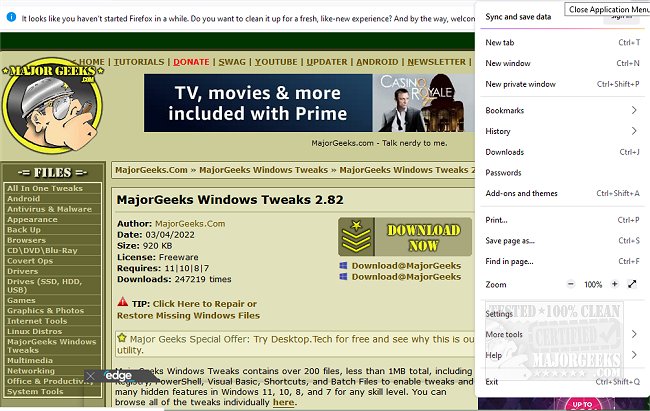Viewport: 650px width, 411px height.
Task: Open System Tools category
Action: click(52, 391)
